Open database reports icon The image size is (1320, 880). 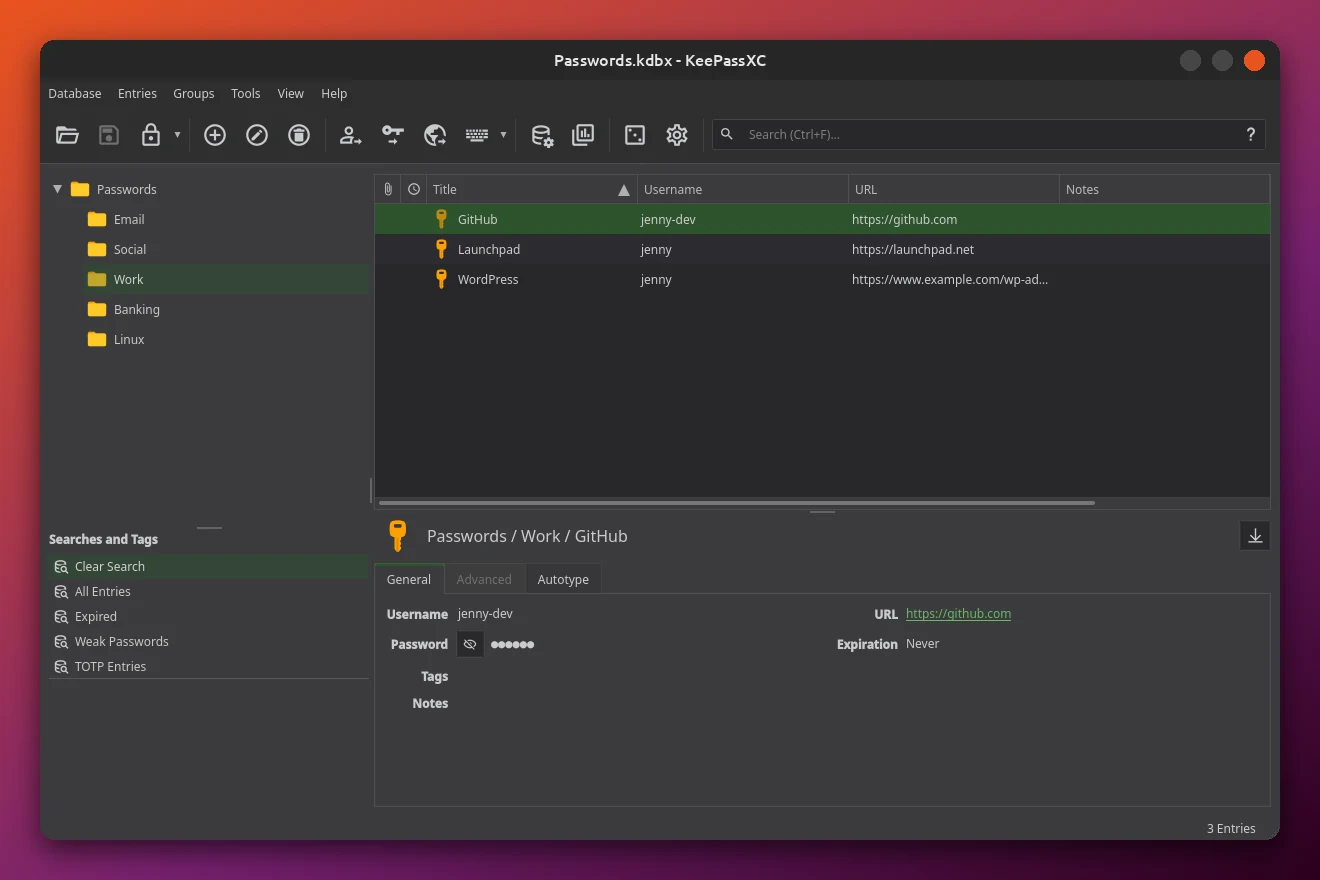coord(583,135)
